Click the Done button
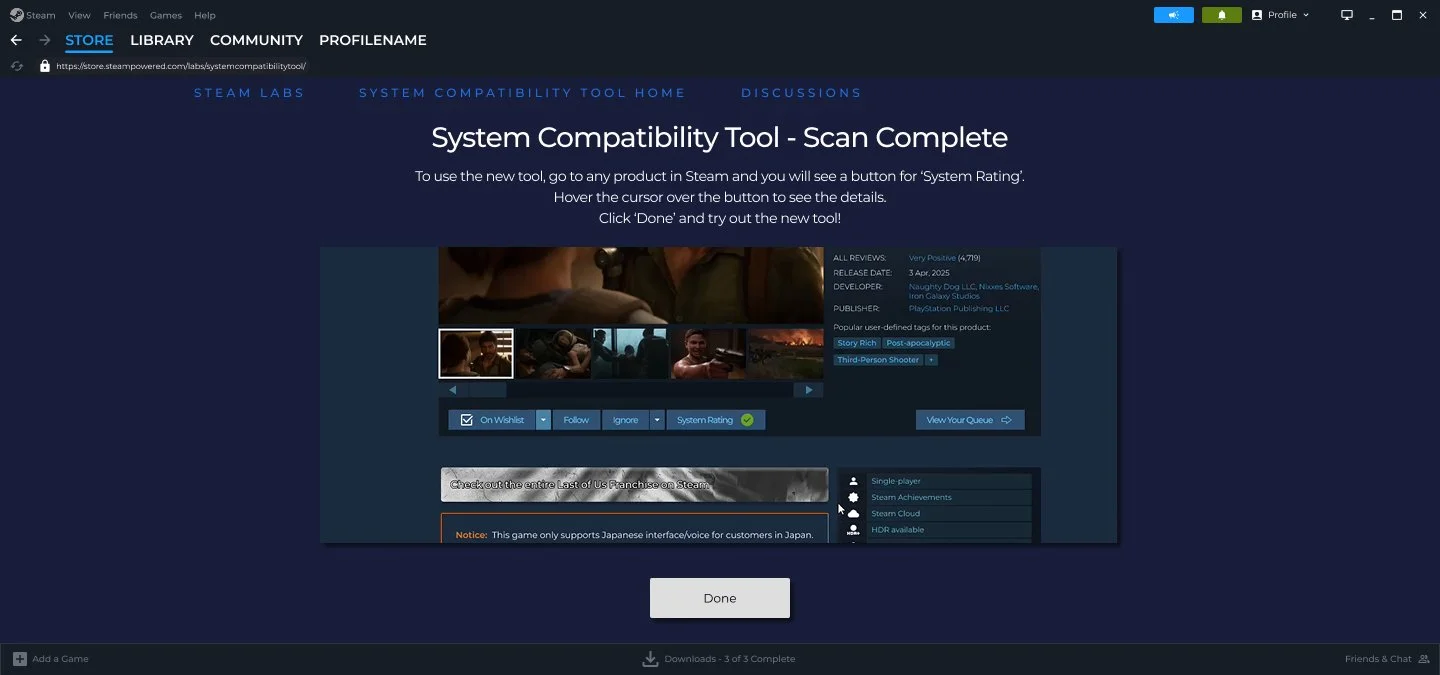This screenshot has width=1440, height=675. (720, 598)
